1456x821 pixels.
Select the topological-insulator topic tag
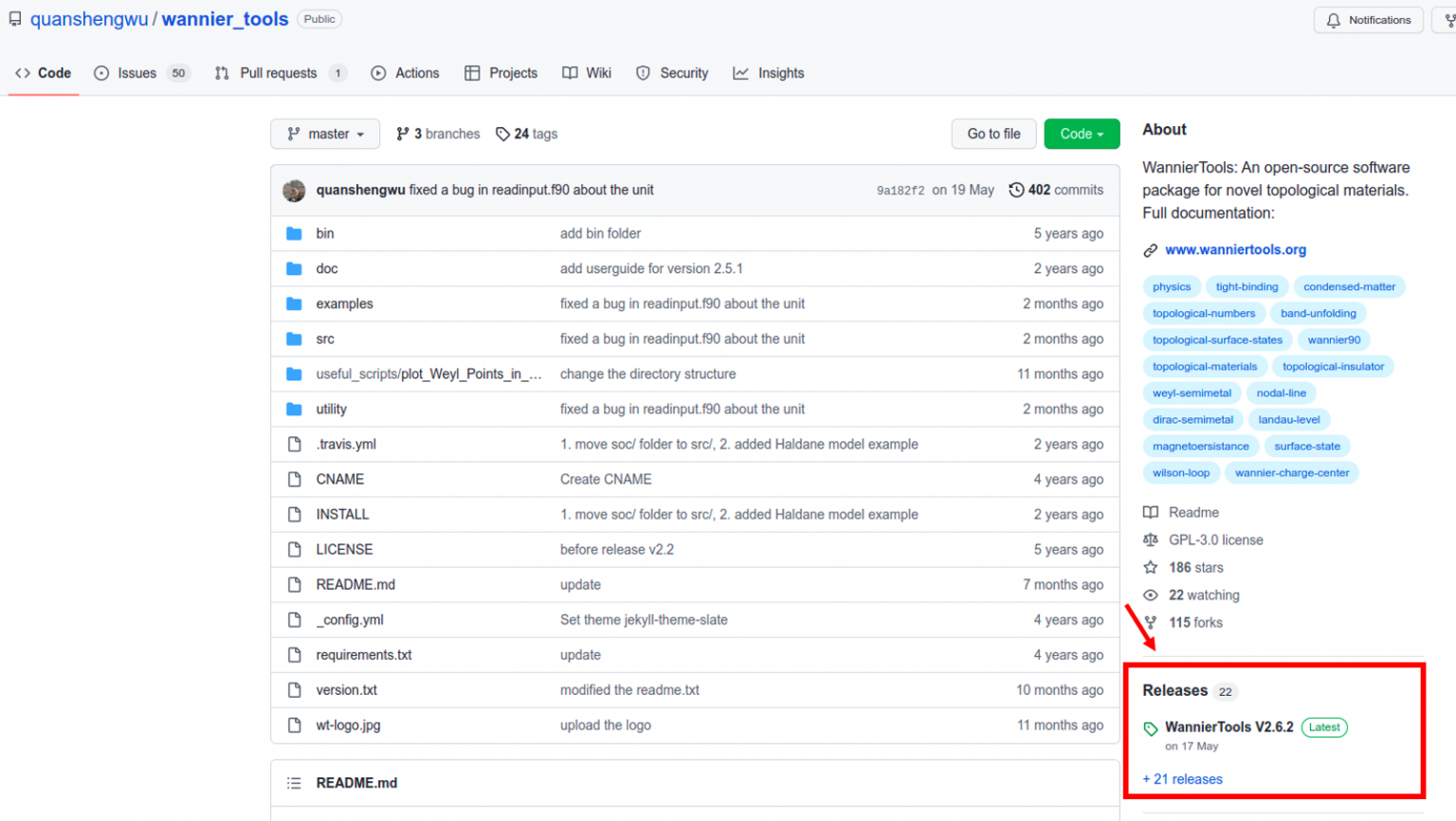[1333, 366]
